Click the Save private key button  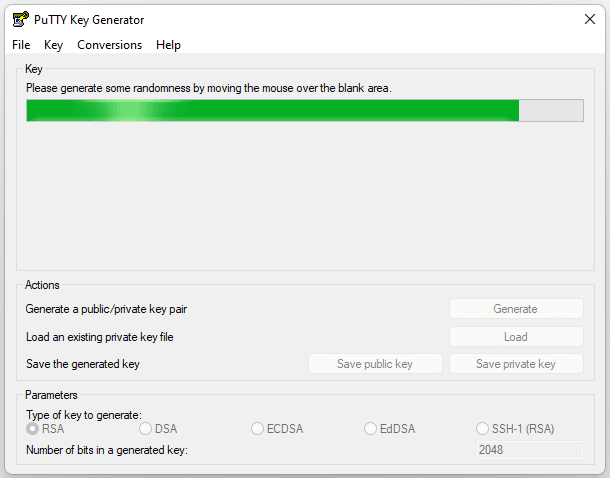coord(516,364)
